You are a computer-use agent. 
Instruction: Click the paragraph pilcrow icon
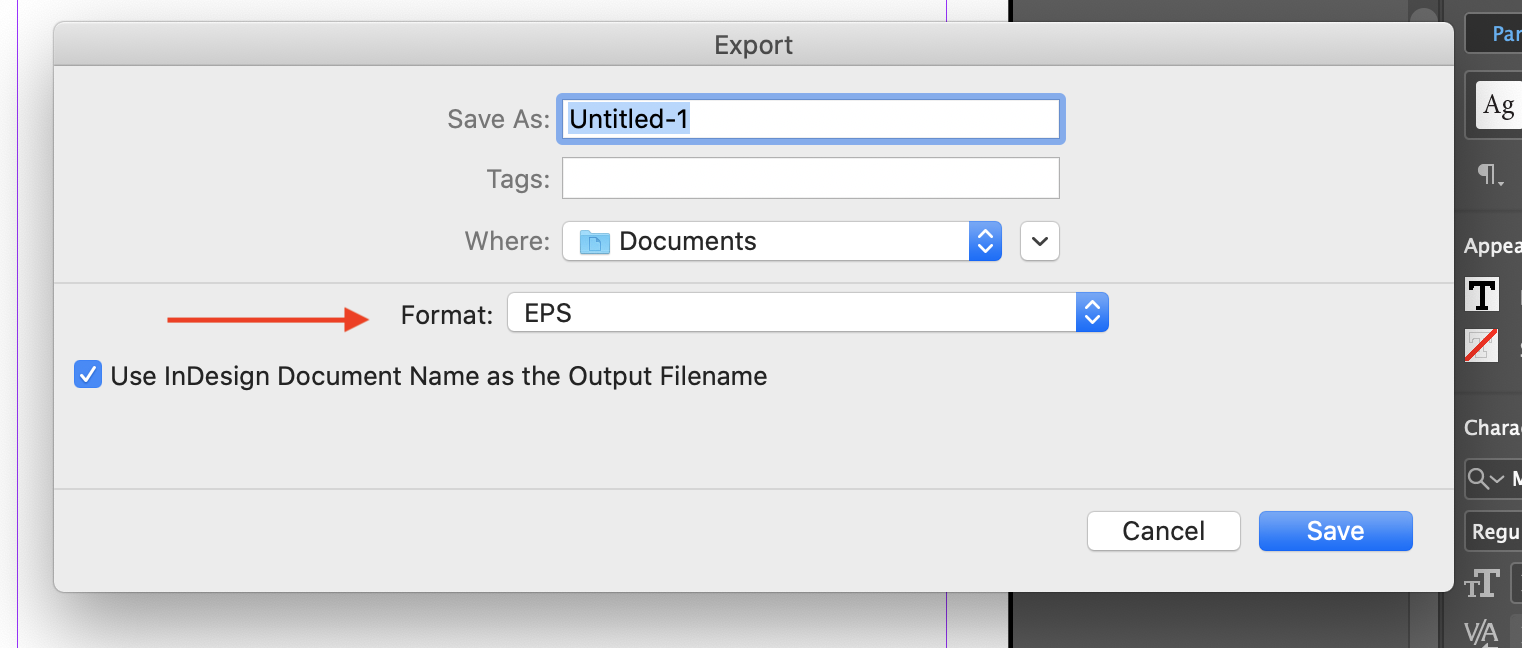pos(1490,176)
